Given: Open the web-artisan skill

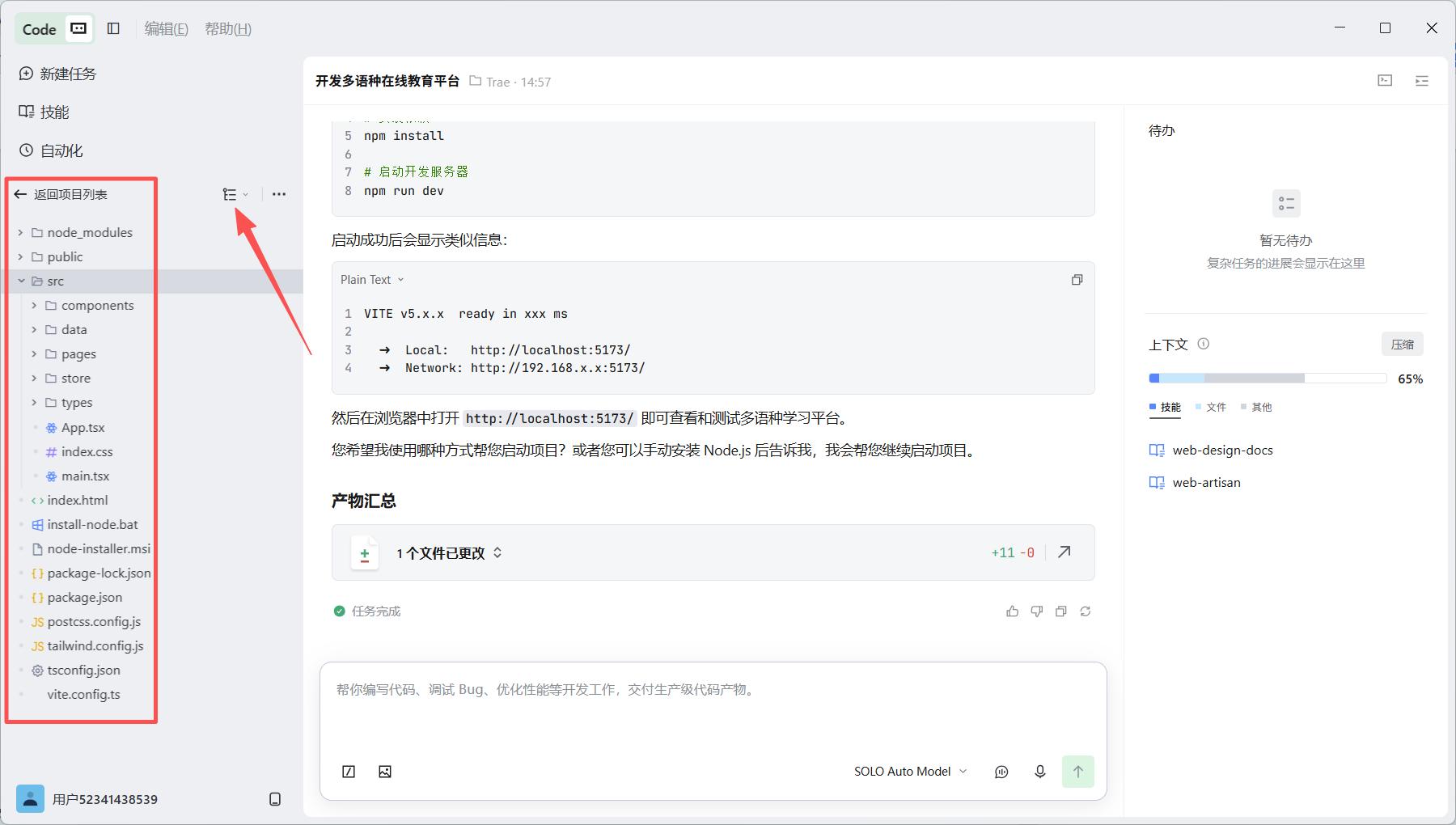Looking at the screenshot, I should [x=1195, y=483].
